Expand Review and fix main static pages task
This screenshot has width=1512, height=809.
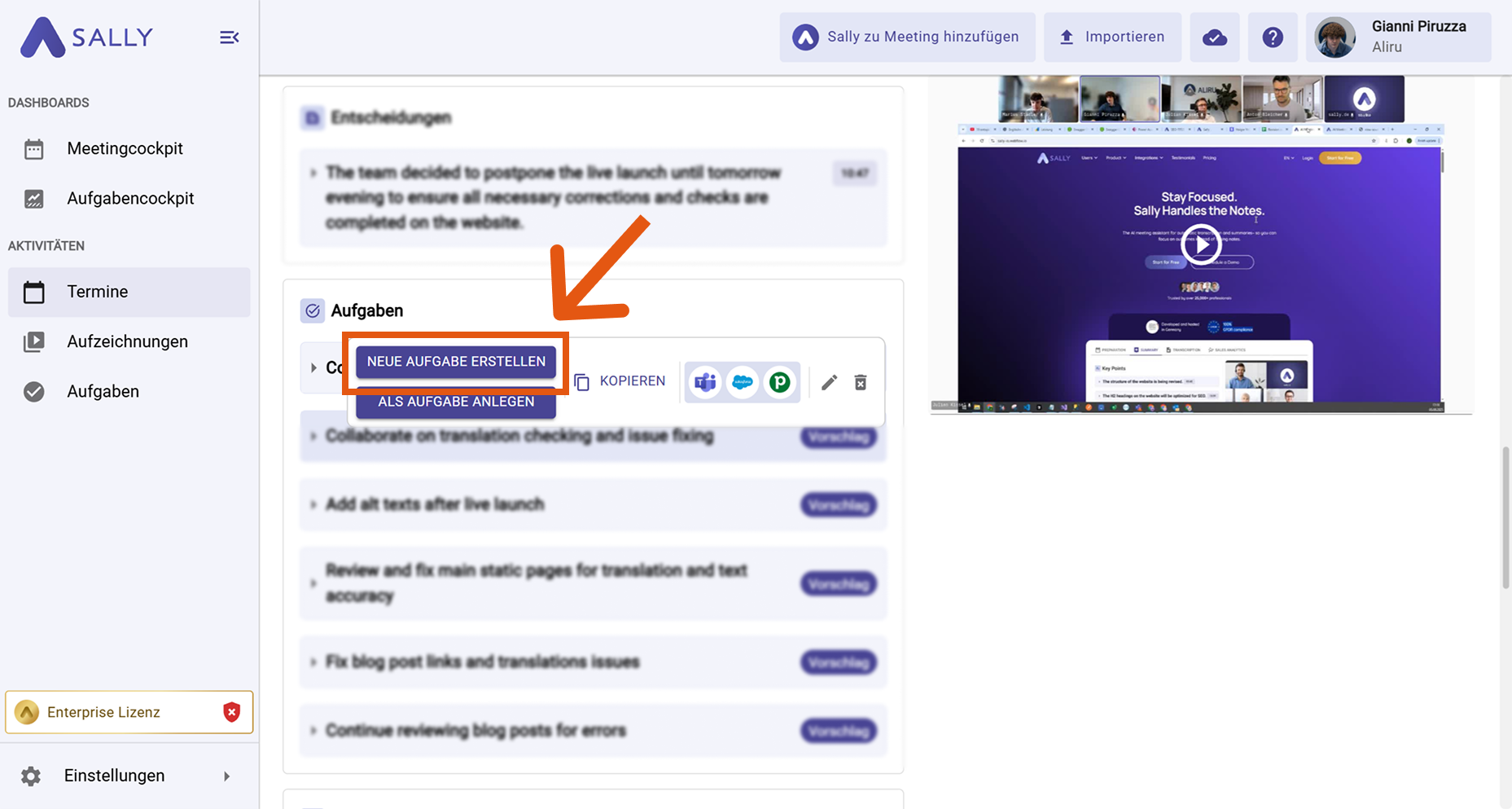(313, 583)
